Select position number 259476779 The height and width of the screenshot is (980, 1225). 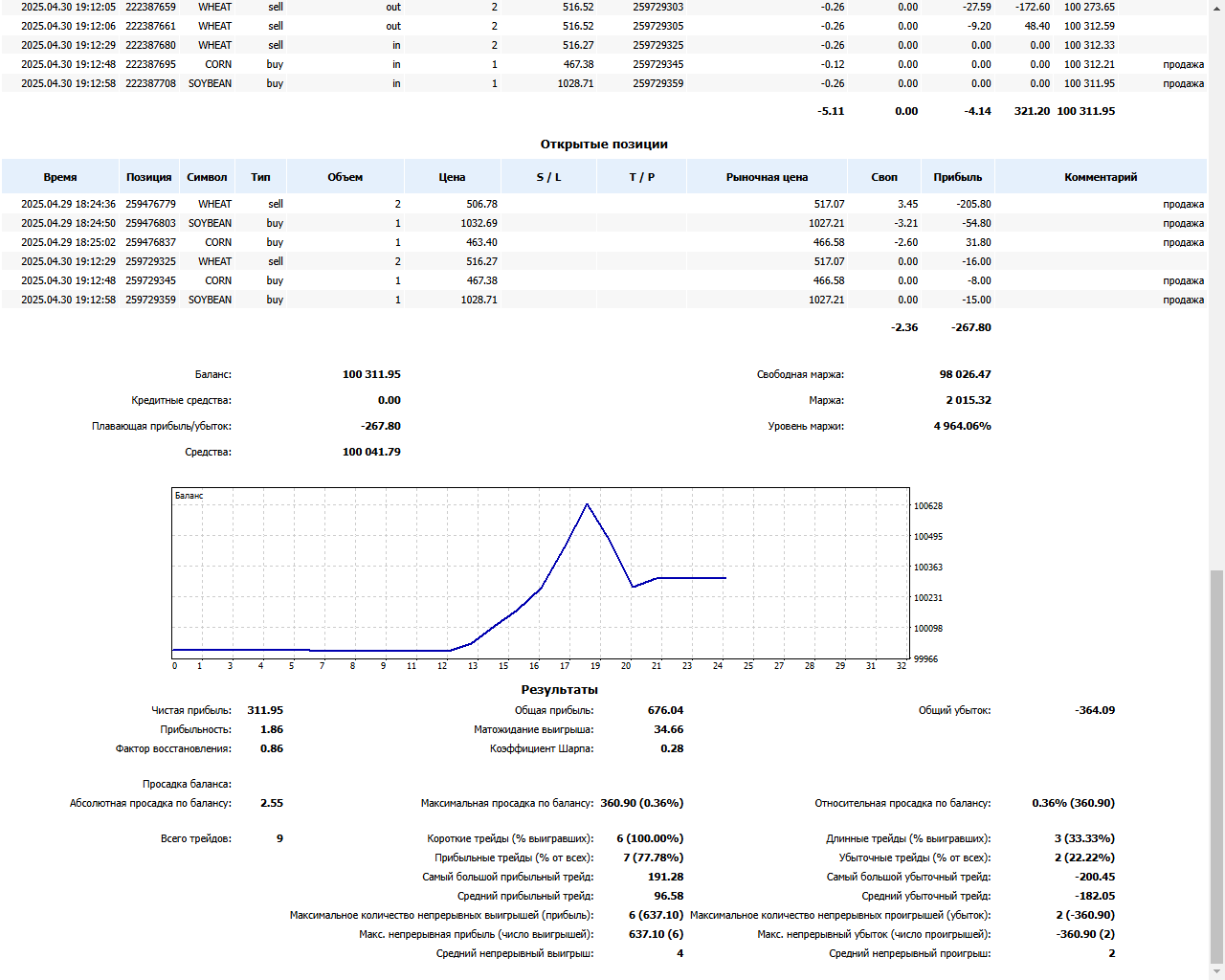(150, 204)
